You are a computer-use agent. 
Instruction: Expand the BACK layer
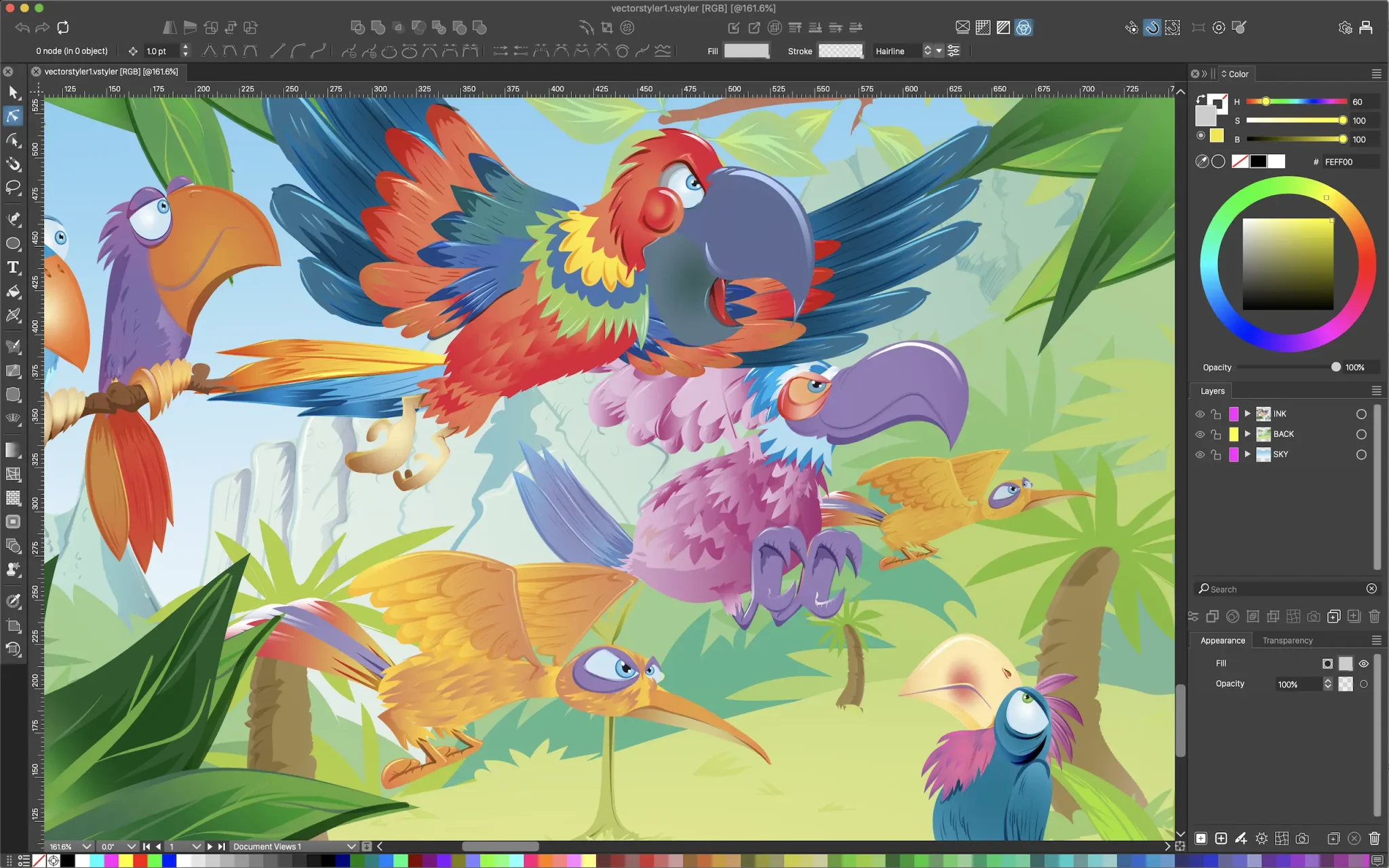[1247, 434]
